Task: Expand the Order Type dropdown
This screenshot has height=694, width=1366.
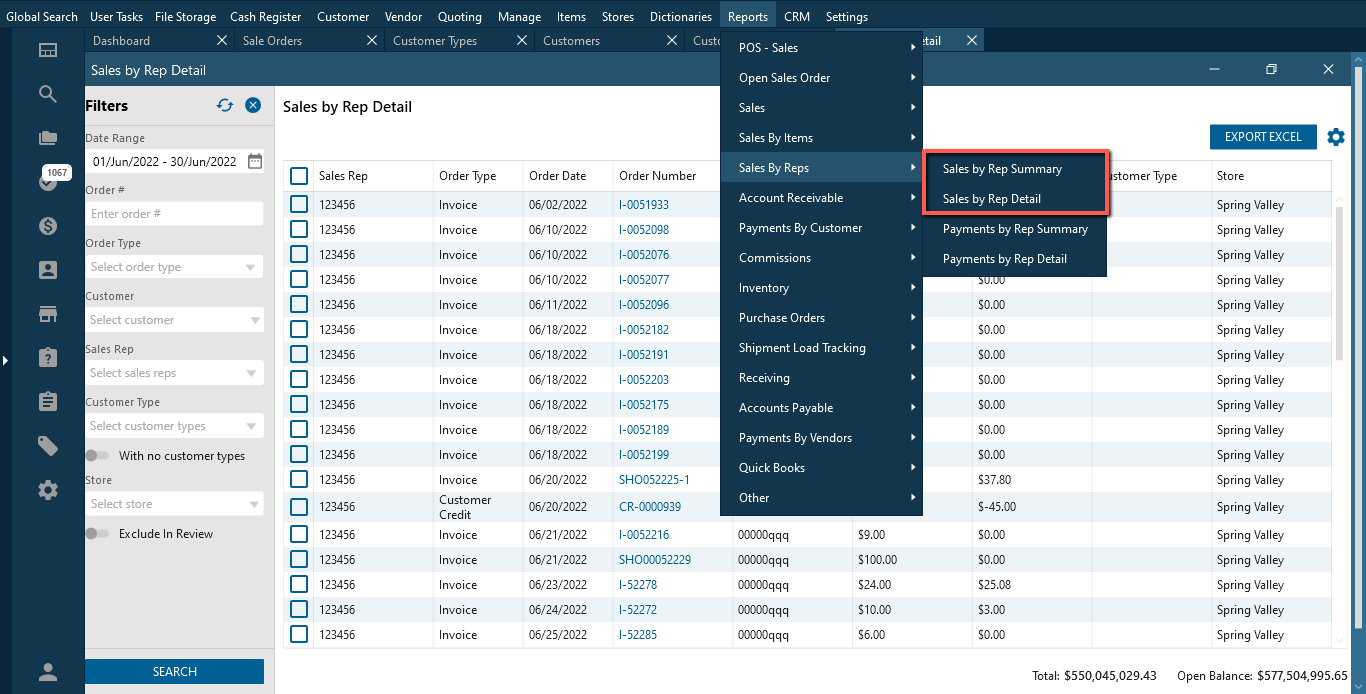Action: (x=251, y=267)
